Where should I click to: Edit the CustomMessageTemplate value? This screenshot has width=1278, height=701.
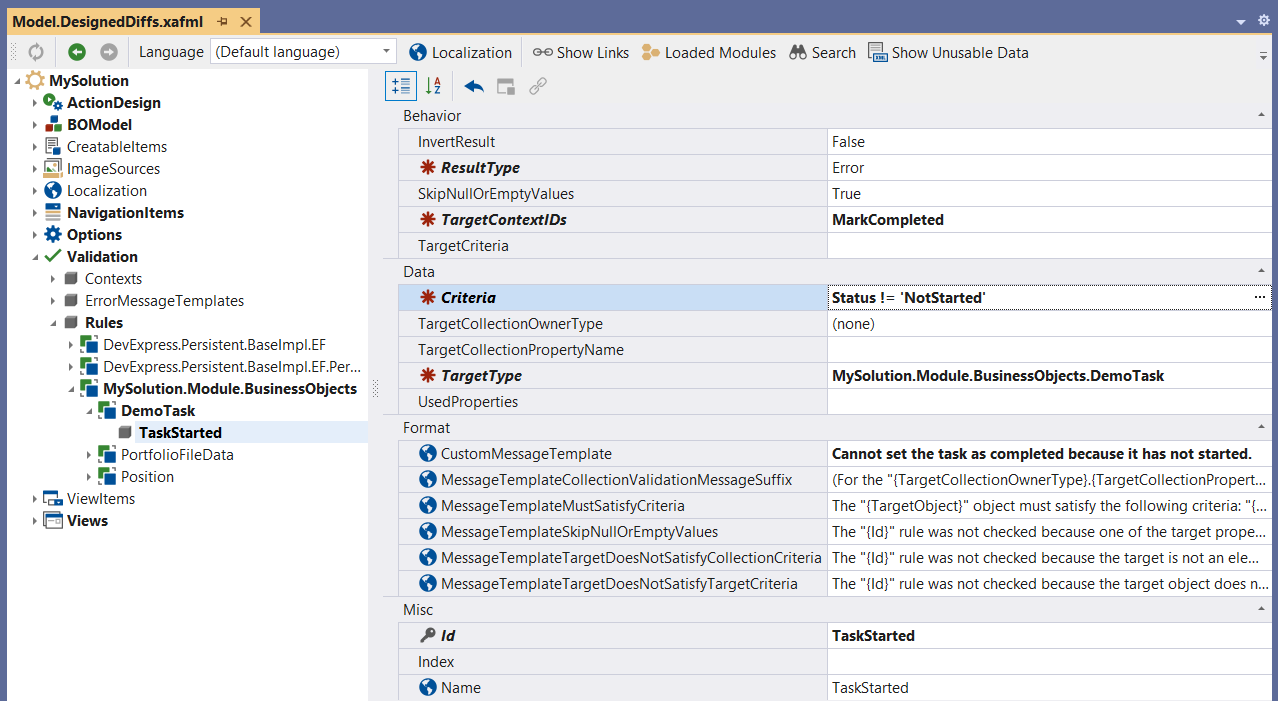(1050, 454)
